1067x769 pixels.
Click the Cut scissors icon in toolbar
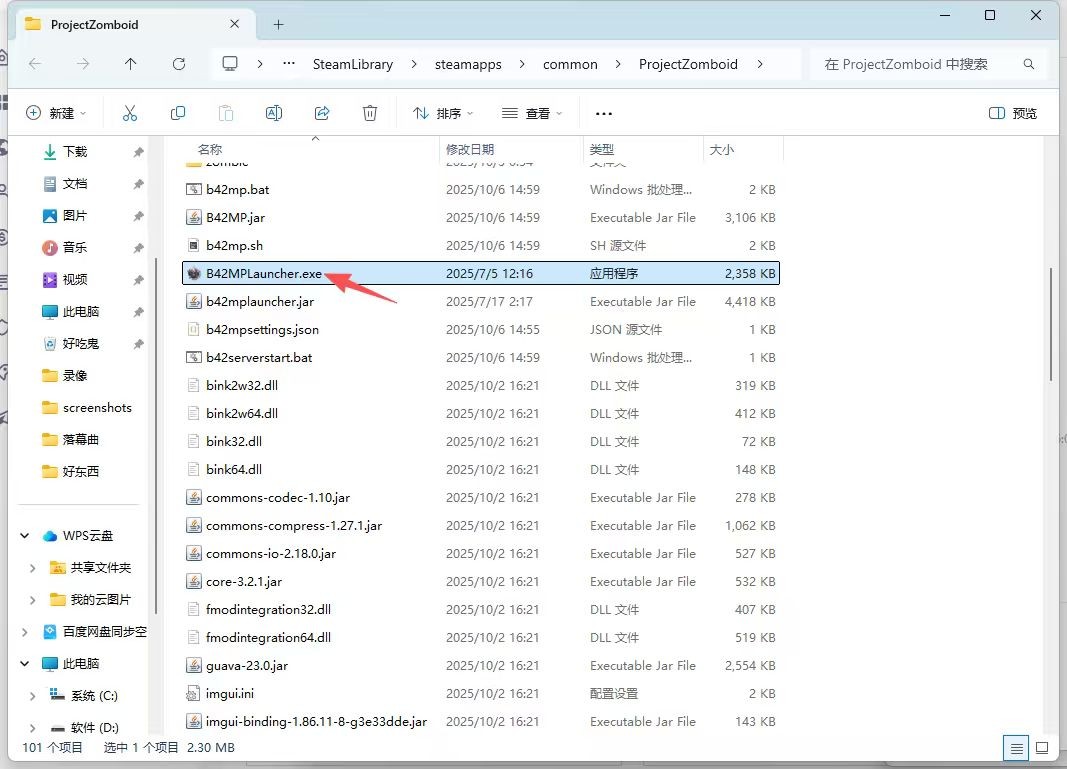(129, 113)
